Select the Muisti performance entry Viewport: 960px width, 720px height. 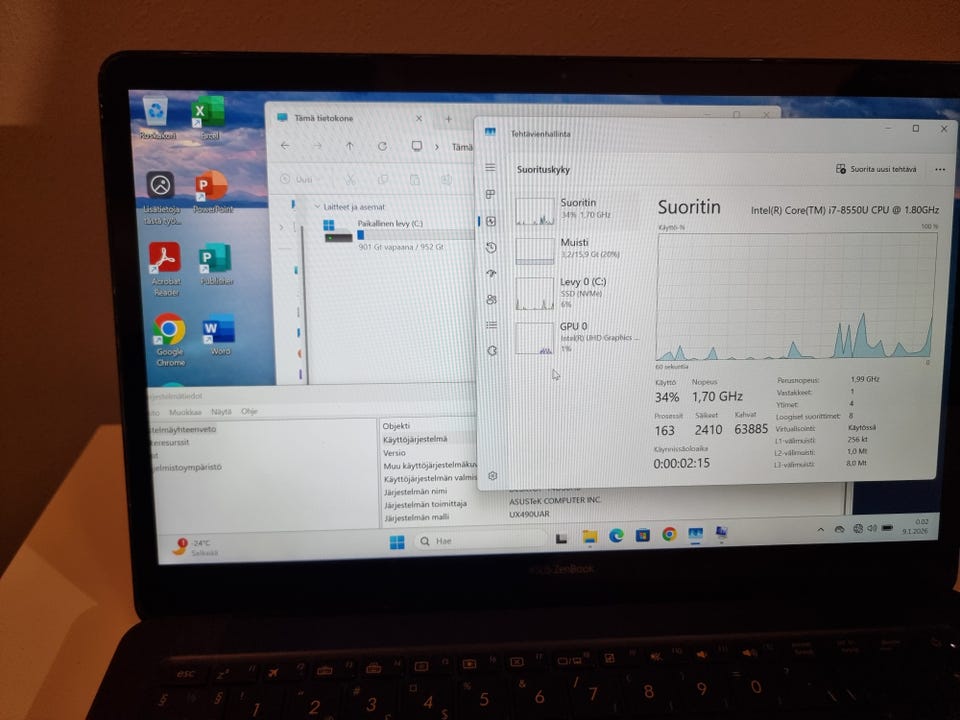click(576, 249)
